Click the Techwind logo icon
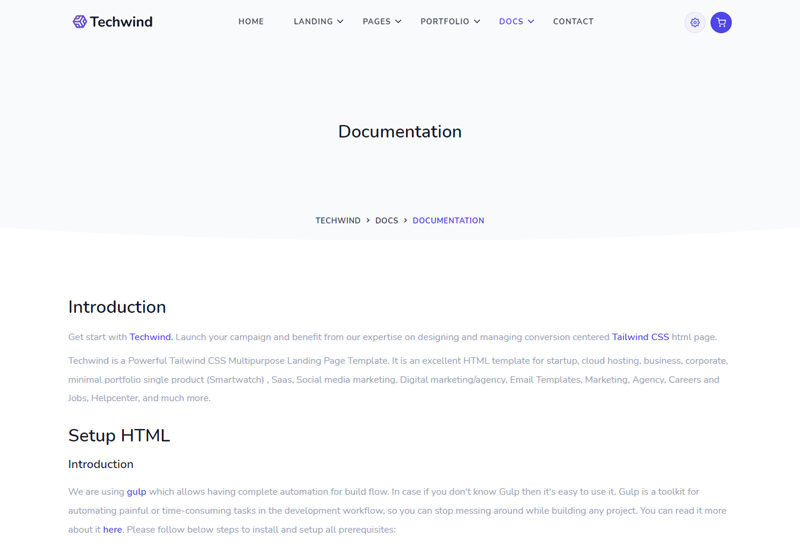This screenshot has width=800, height=550. point(80,21)
